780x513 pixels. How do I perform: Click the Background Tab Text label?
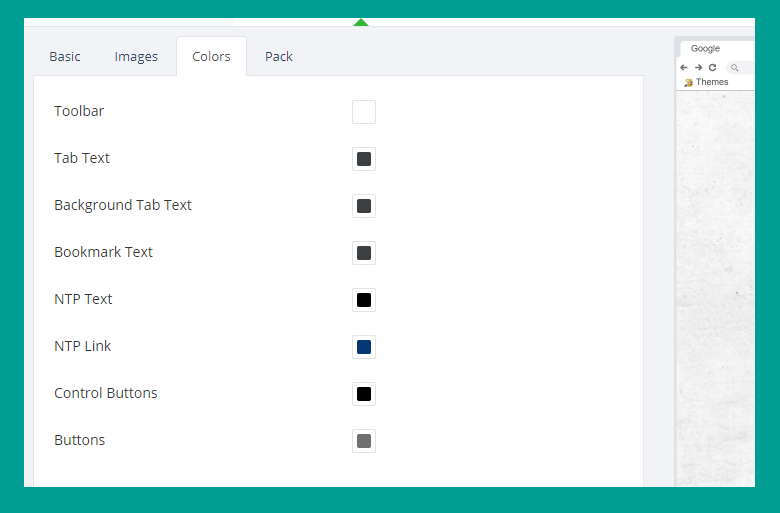coord(123,205)
